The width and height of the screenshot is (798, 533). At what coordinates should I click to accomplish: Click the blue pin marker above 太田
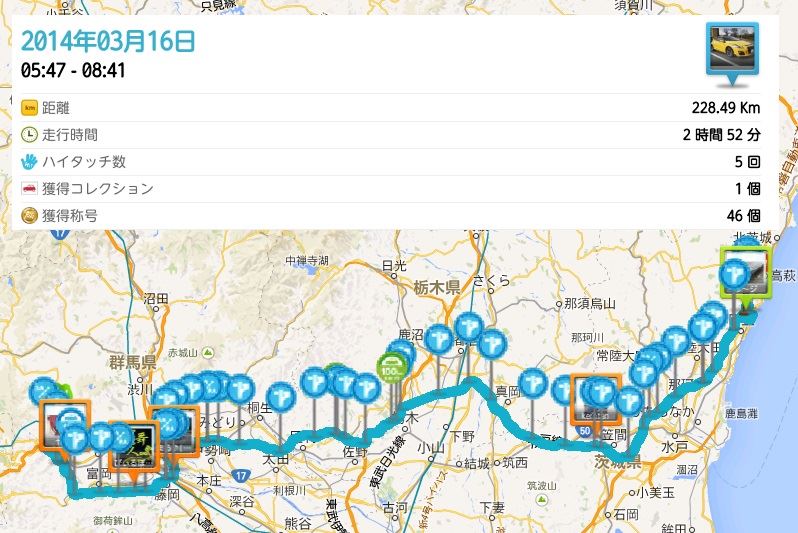tap(281, 397)
